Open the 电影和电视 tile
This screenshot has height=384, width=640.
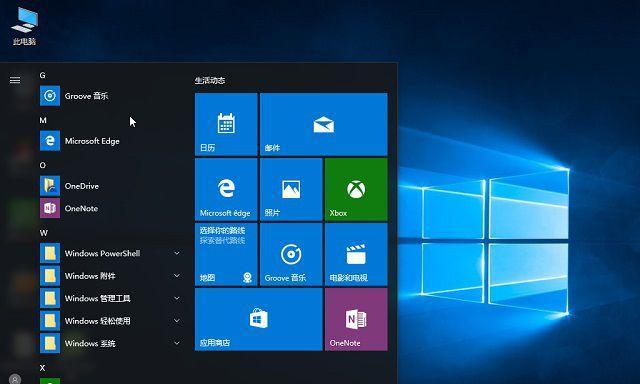click(356, 254)
